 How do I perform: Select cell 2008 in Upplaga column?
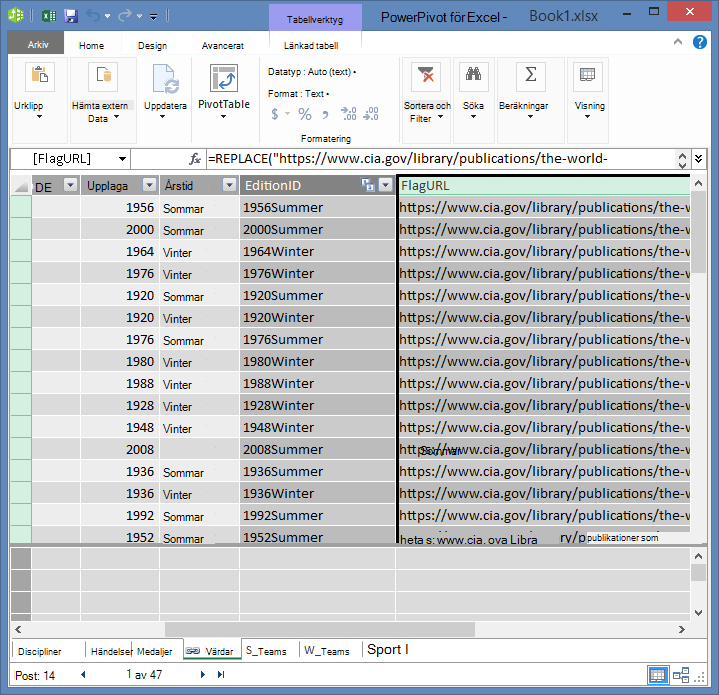tap(120, 450)
